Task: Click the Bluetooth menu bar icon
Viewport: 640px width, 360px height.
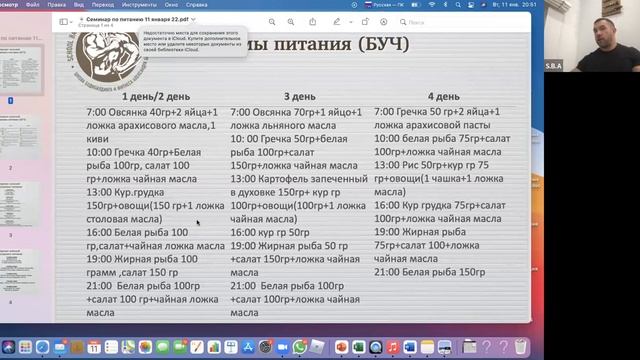Action: pos(445,5)
